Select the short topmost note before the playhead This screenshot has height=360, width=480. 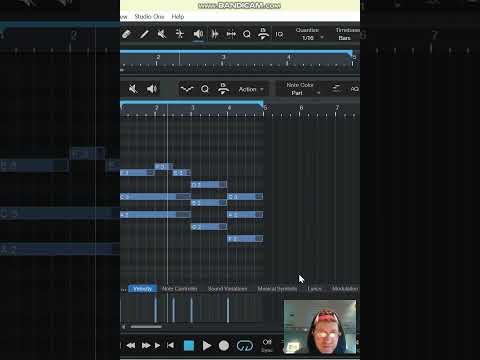[163, 166]
